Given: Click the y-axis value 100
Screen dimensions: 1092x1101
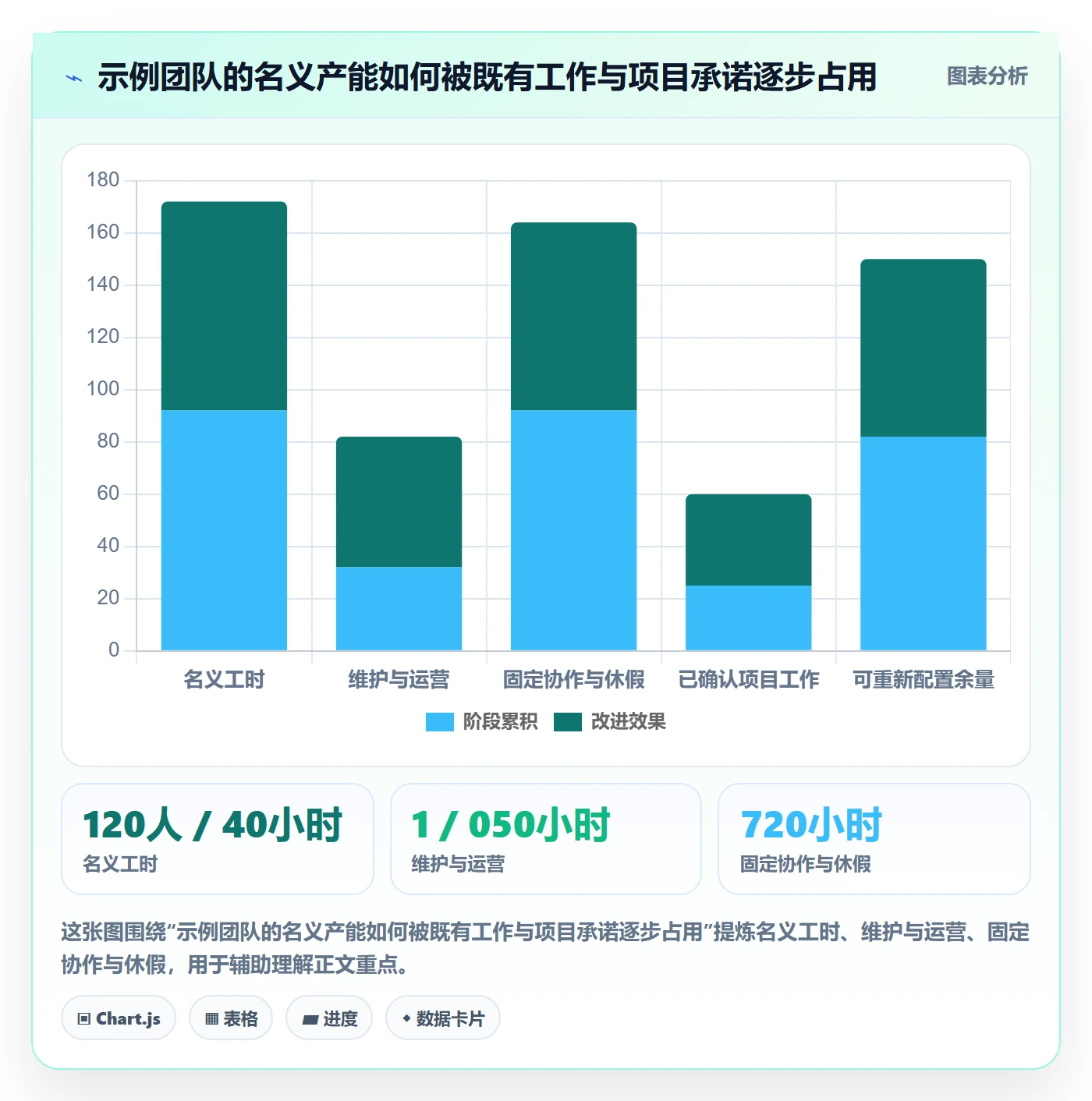Looking at the screenshot, I should click(x=103, y=389).
